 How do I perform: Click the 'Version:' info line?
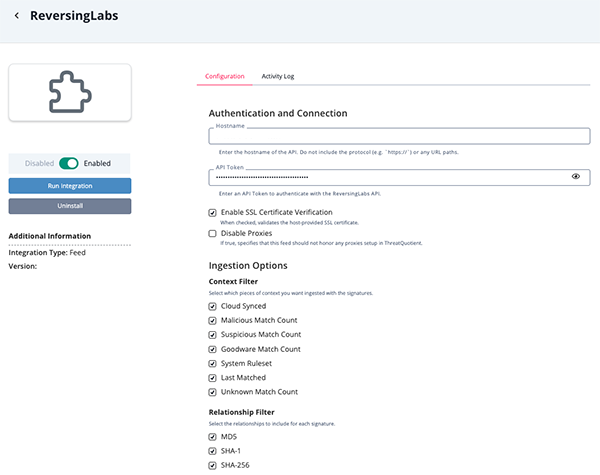[23, 266]
